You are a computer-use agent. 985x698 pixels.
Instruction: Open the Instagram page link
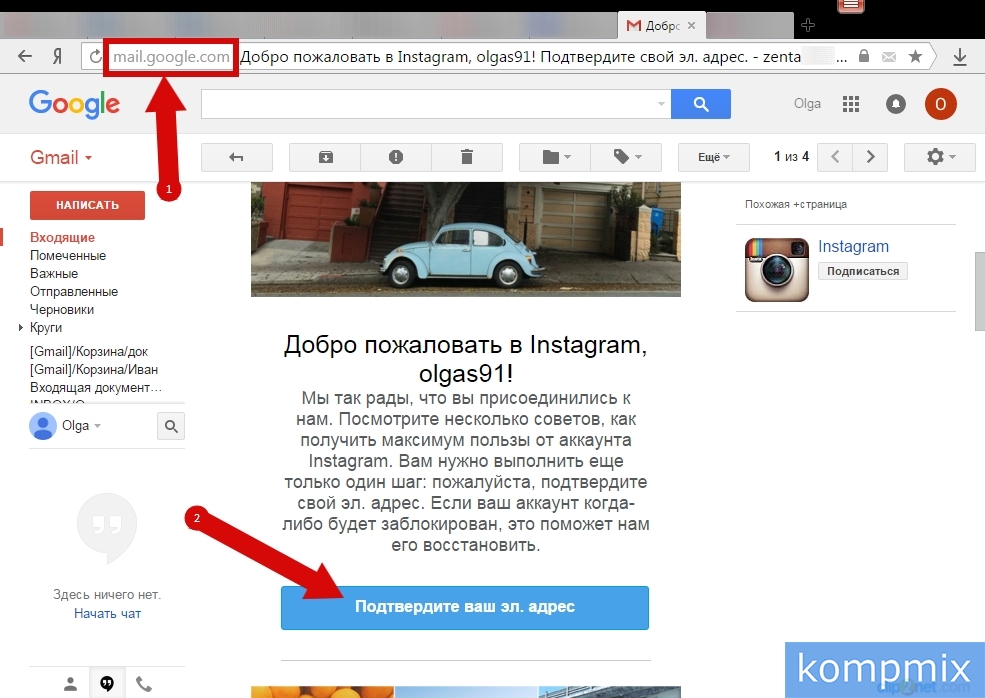point(853,246)
